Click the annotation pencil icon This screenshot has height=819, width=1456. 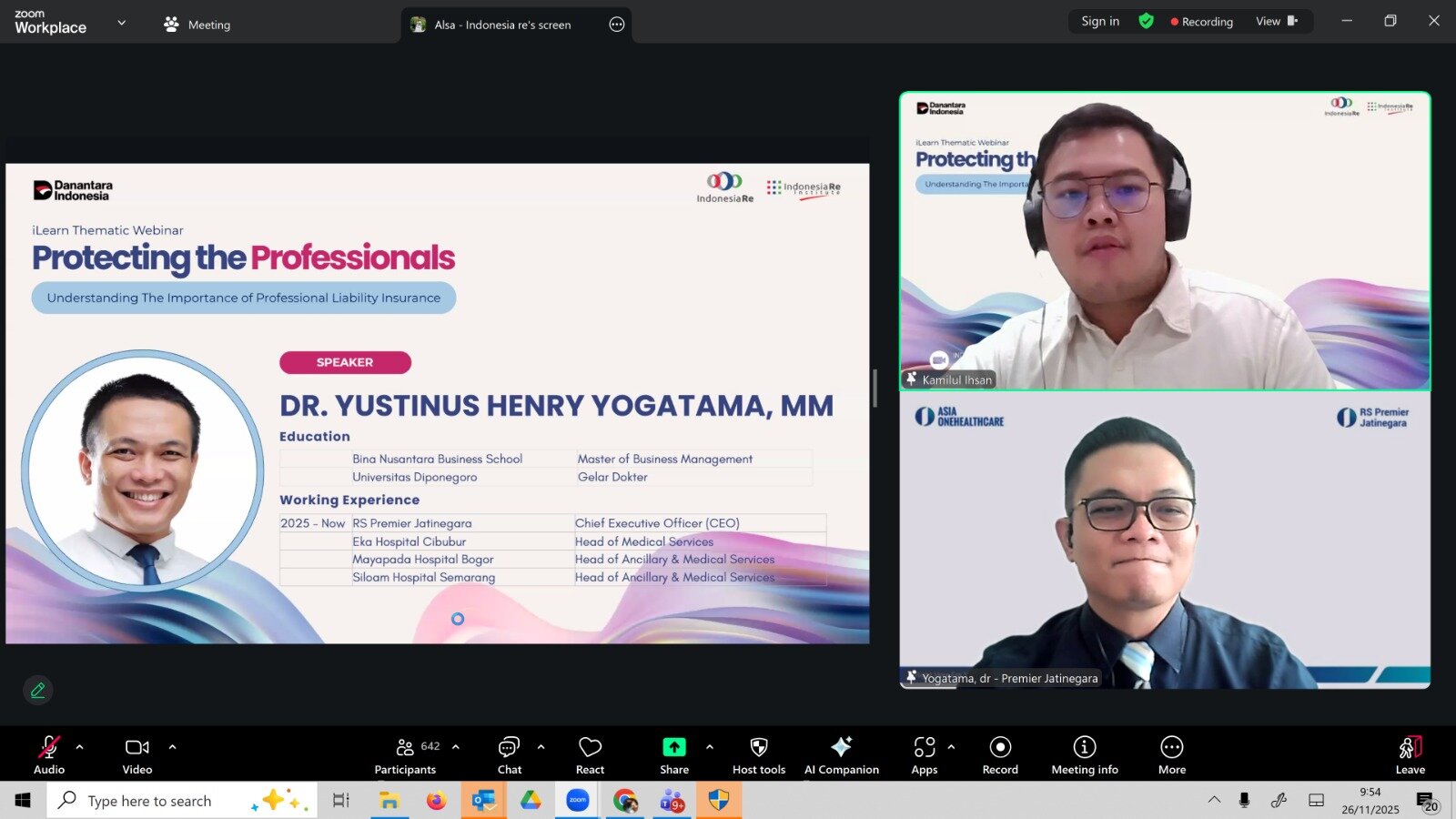[x=38, y=691]
